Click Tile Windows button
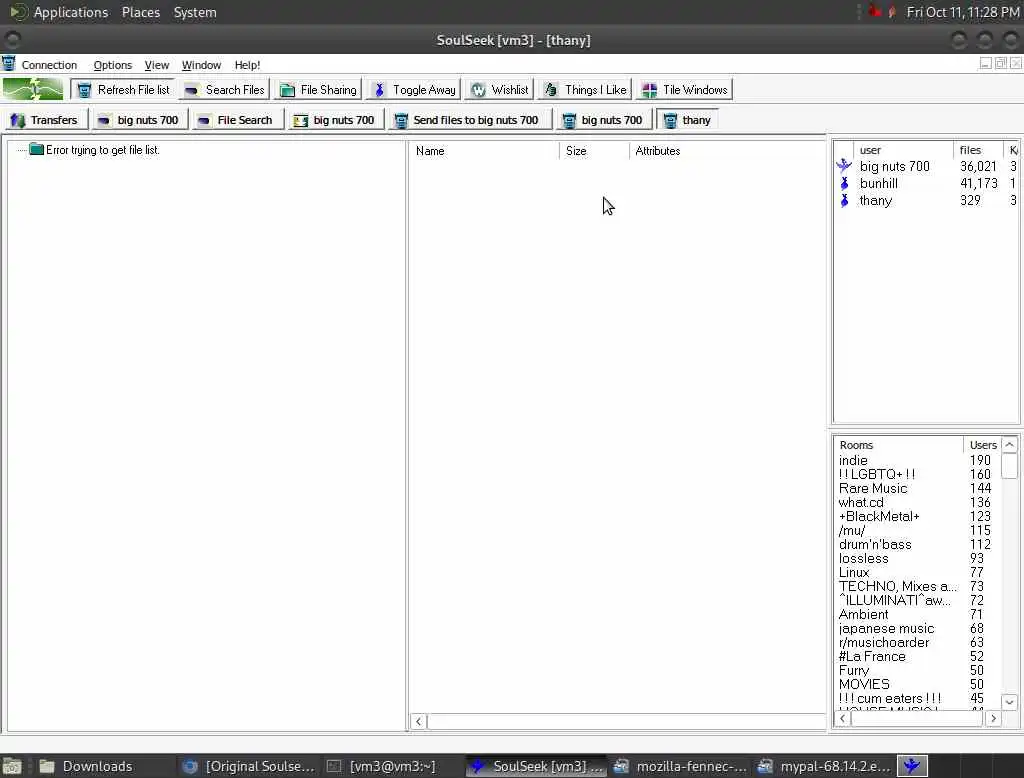Viewport: 1024px width, 778px height. pos(684,89)
